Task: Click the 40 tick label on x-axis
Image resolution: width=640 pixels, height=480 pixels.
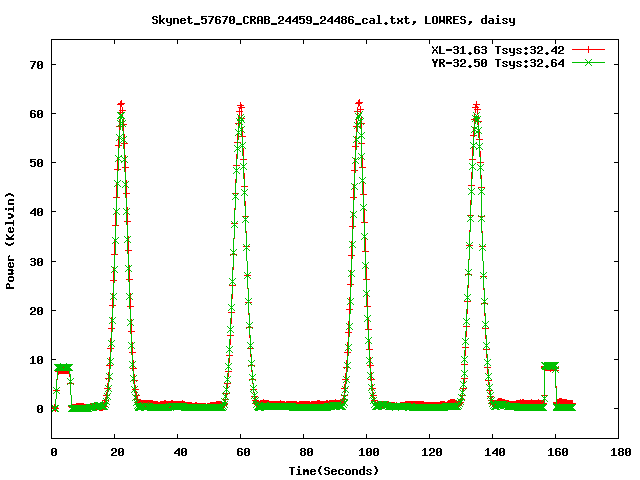Action: click(179, 453)
